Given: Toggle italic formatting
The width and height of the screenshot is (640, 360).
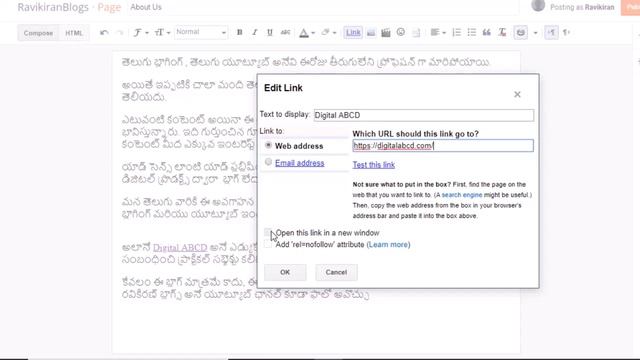Looking at the screenshot, I should [254, 33].
